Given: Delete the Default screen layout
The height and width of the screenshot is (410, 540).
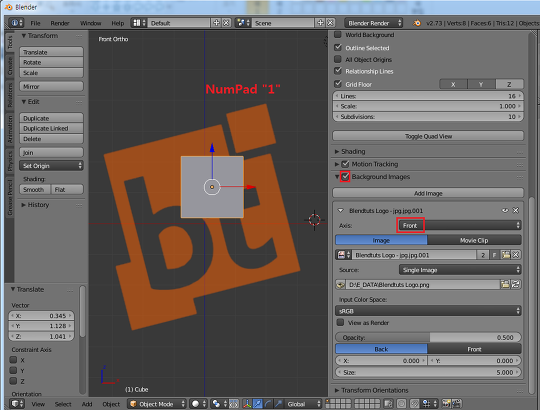Looking at the screenshot, I should pyautogui.click(x=226, y=23).
